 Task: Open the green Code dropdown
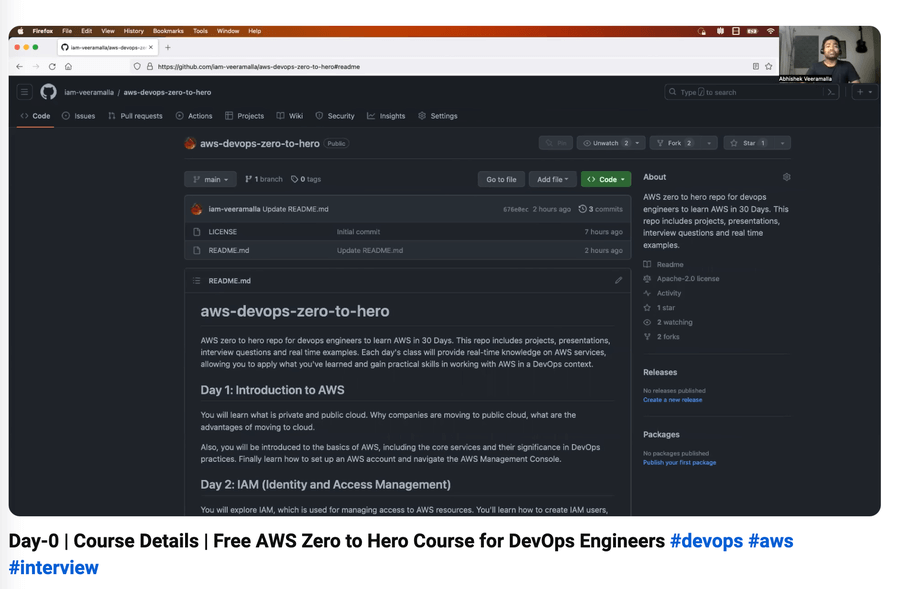pos(606,180)
